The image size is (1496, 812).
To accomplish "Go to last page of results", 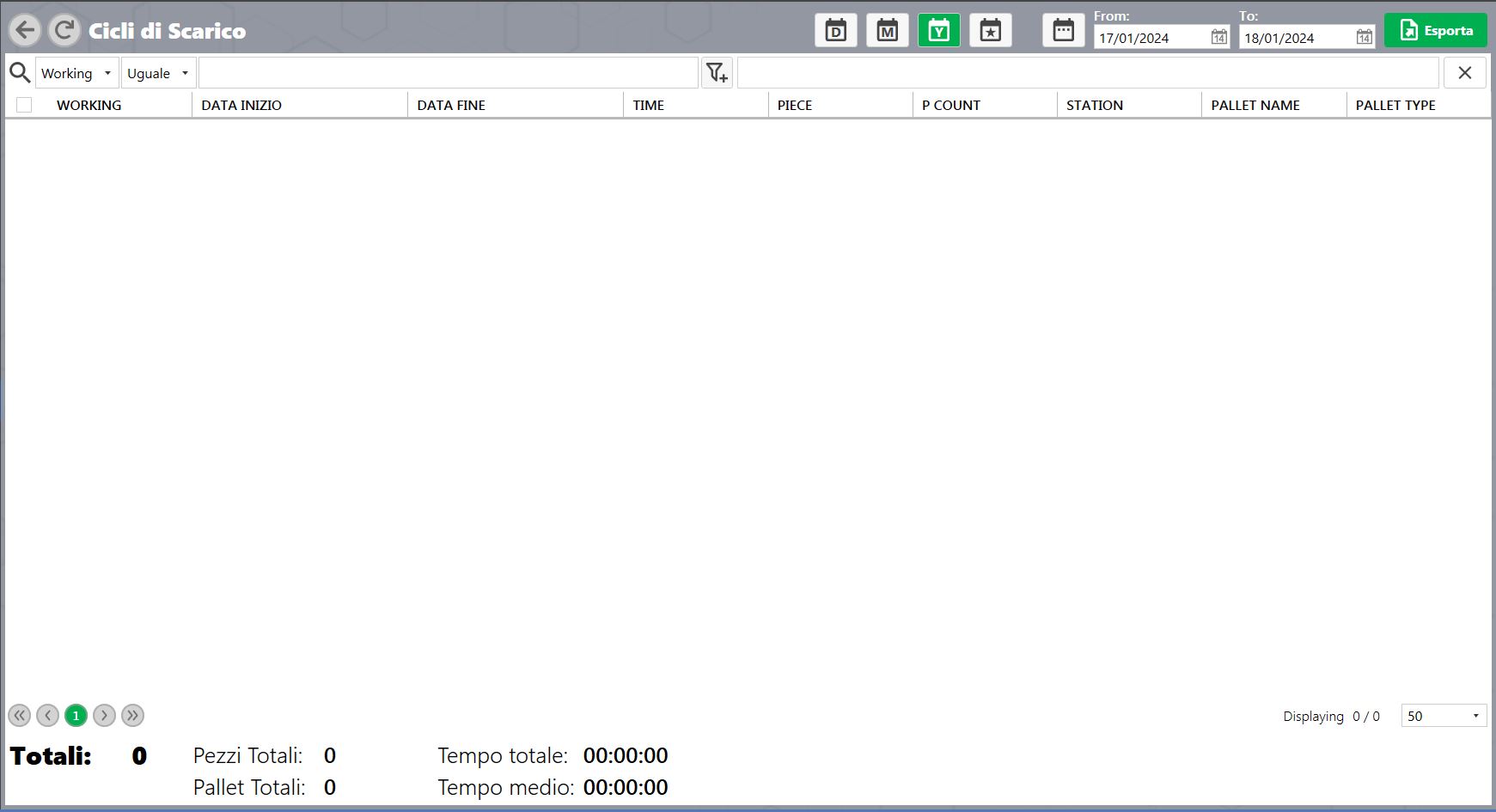I will point(132,715).
